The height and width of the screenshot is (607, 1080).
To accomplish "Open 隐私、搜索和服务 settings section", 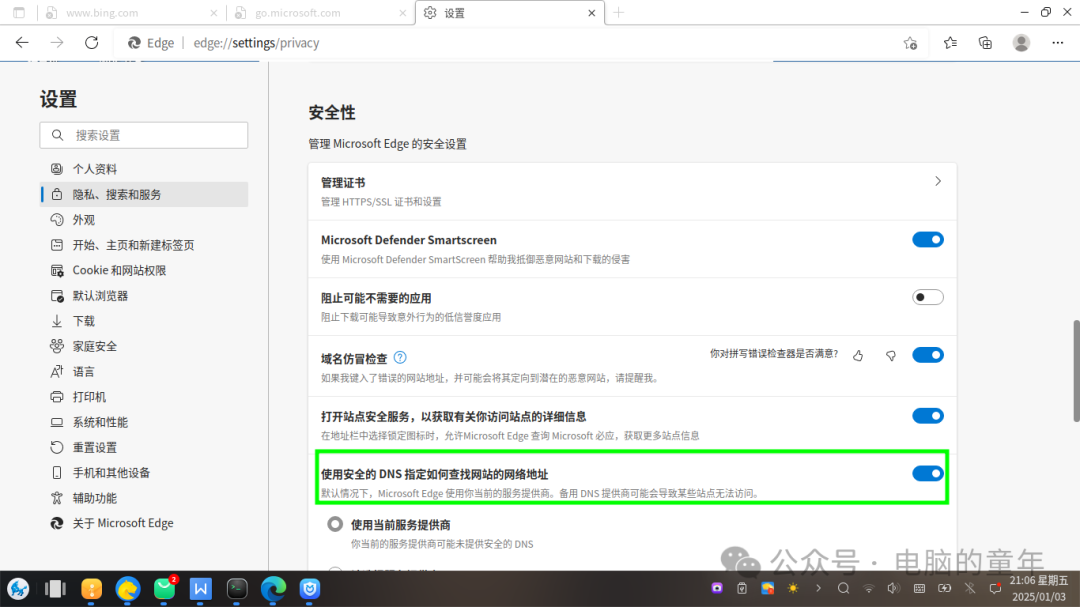I will (x=144, y=194).
